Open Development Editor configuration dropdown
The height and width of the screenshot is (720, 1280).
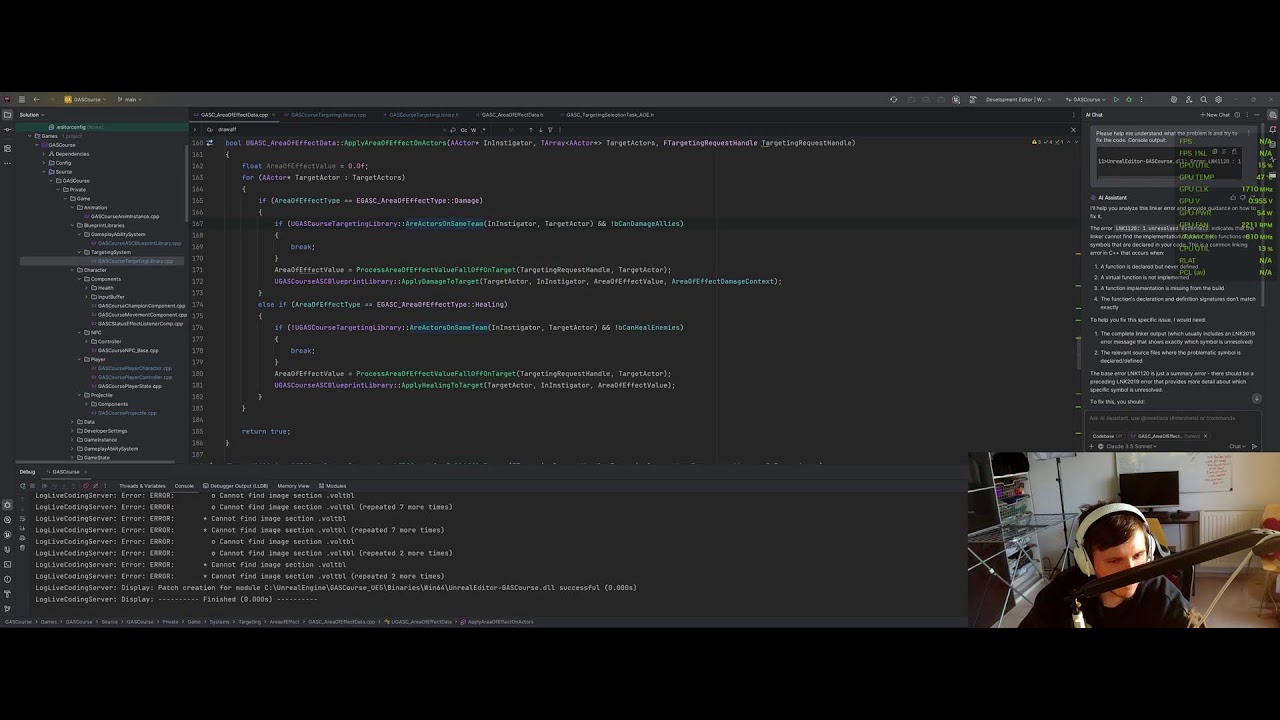coord(1018,99)
